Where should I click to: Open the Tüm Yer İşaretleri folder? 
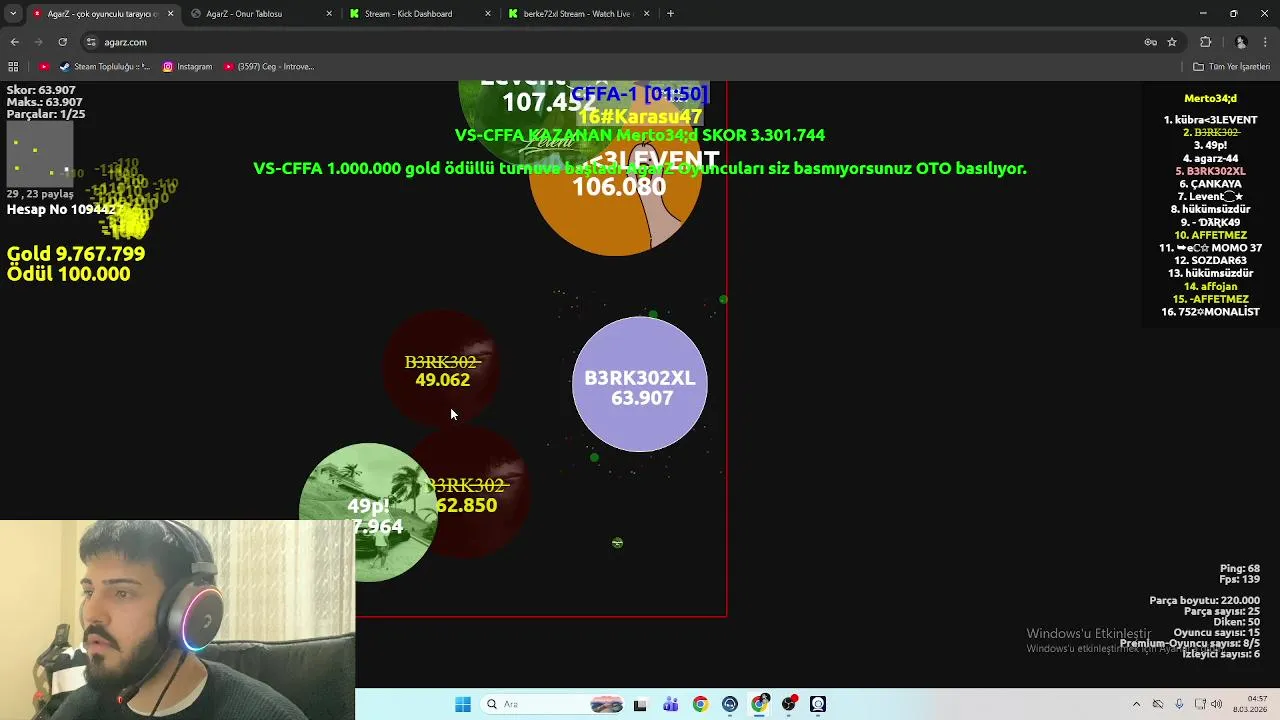pyautogui.click(x=1231, y=67)
